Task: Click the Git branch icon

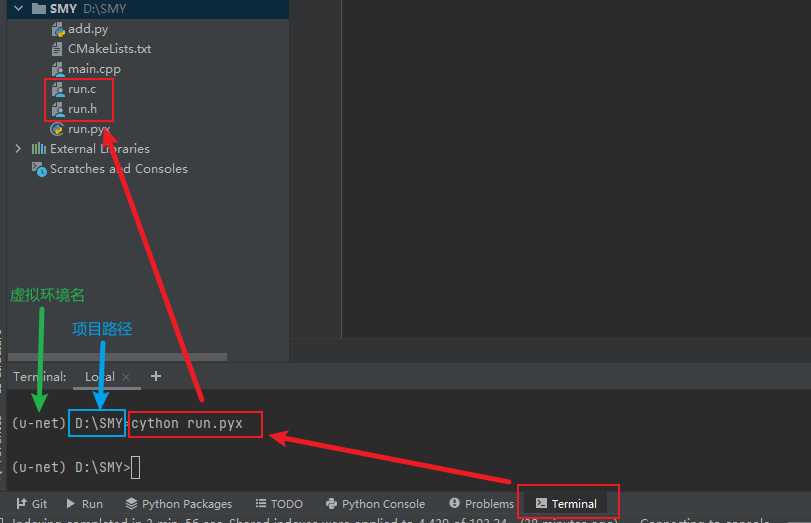Action: (21, 503)
